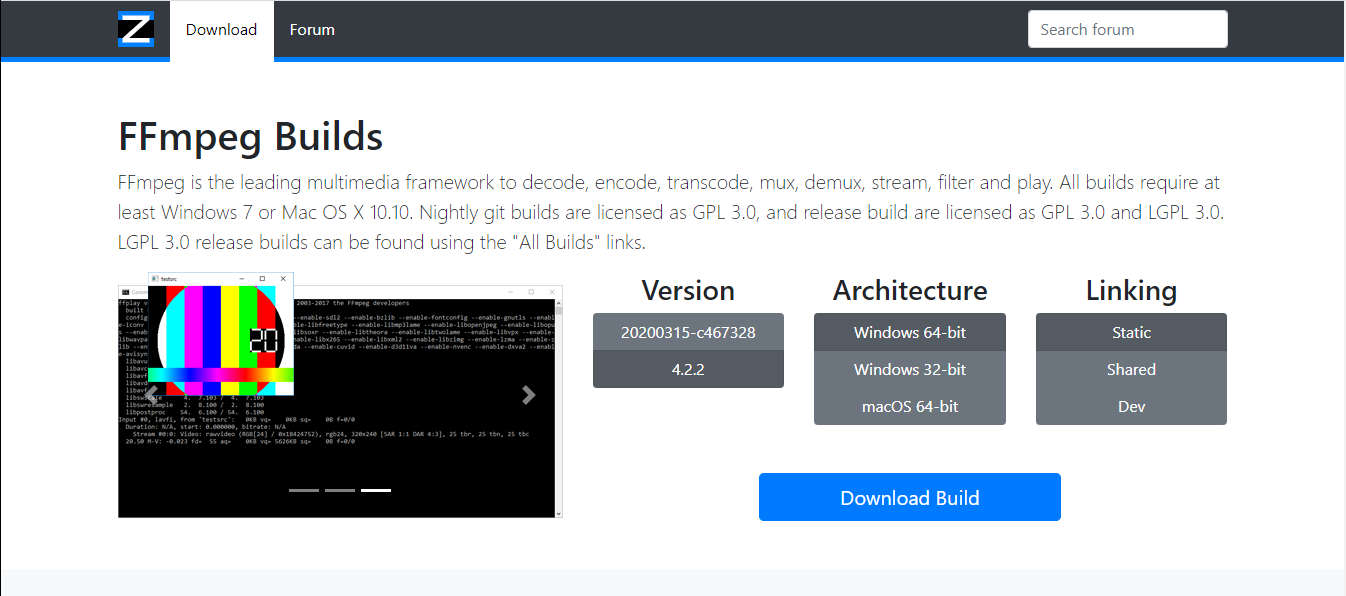This screenshot has height=596, width=1346.
Task: Click the Linking column heading
Action: pyautogui.click(x=1131, y=290)
